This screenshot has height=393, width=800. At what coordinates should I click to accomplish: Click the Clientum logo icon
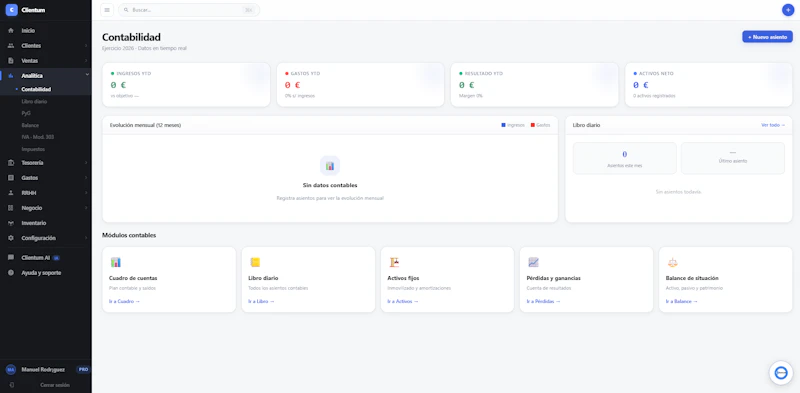coord(11,10)
